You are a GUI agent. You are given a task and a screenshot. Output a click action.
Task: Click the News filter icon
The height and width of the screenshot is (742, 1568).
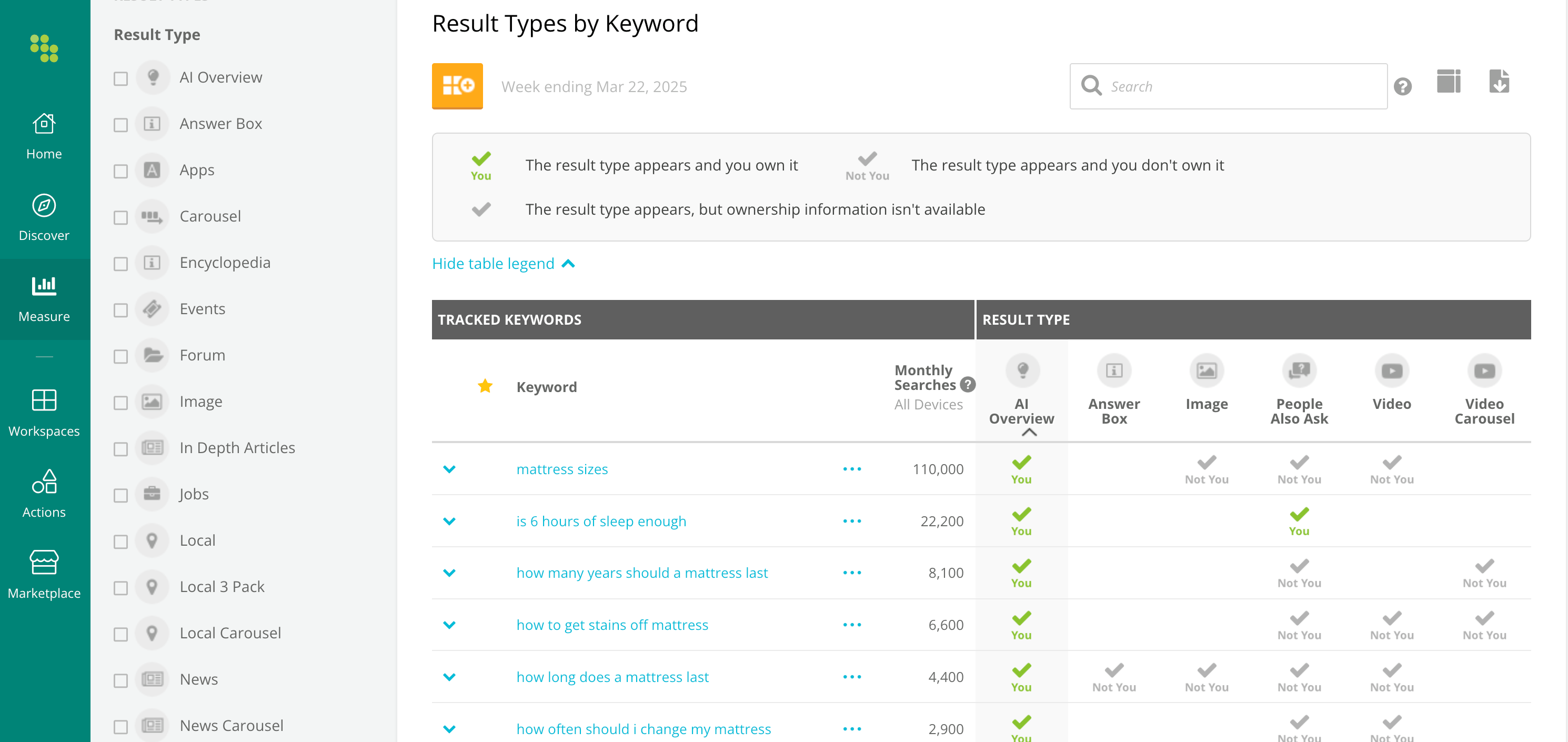tap(152, 679)
